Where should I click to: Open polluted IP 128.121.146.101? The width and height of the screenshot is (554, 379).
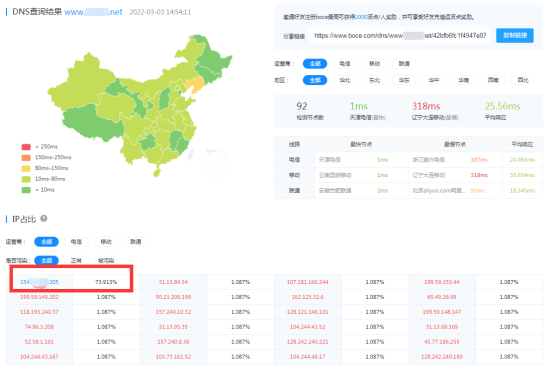pyautogui.click(x=307, y=312)
